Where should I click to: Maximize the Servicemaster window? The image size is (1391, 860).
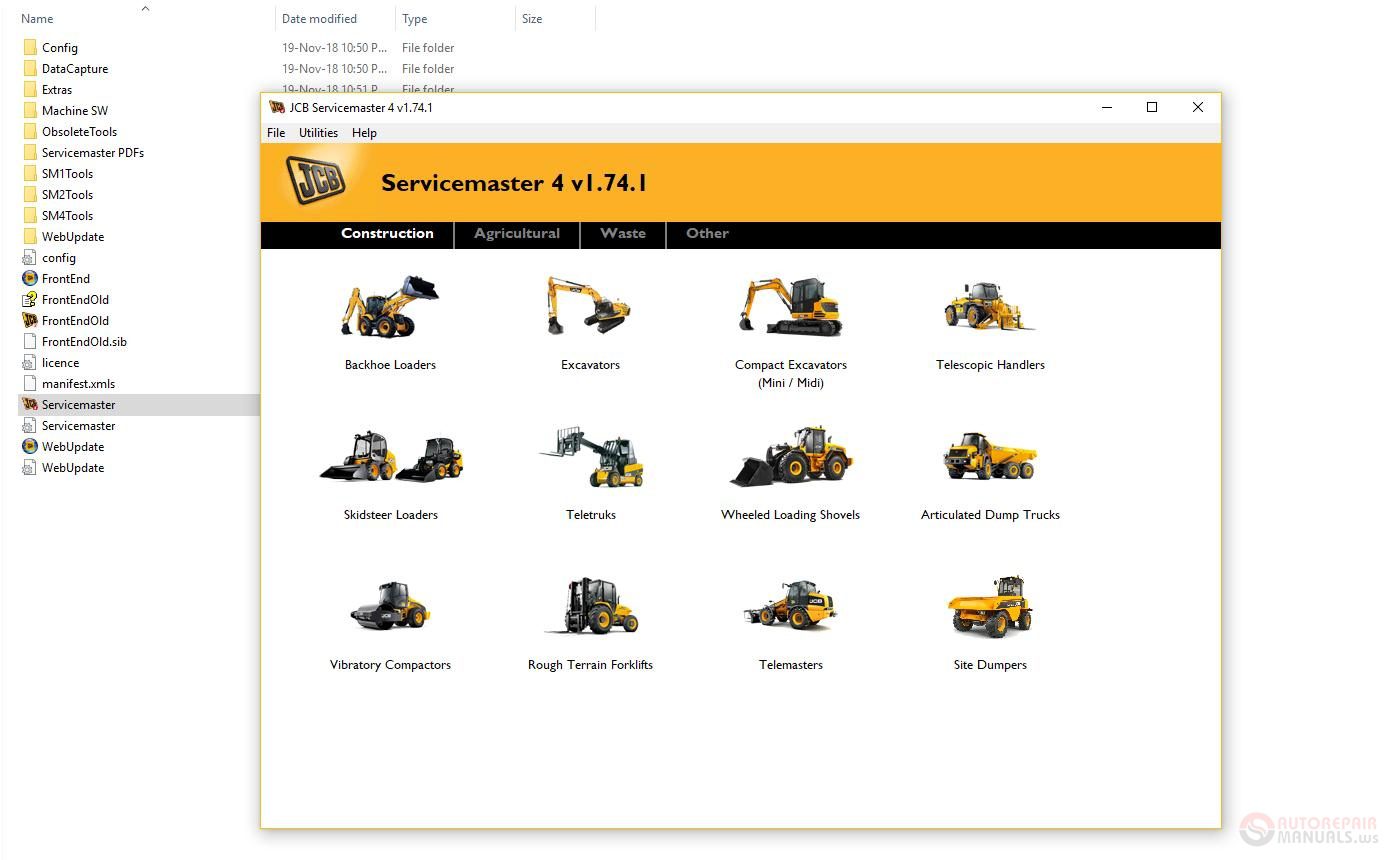tap(1152, 107)
